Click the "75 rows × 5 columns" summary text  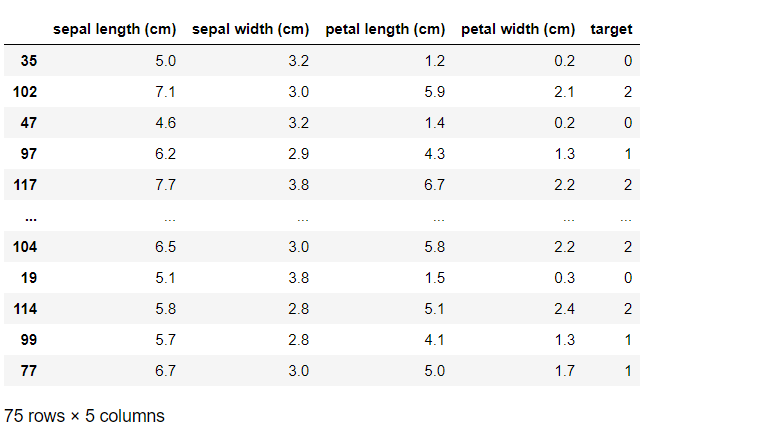coord(84,415)
